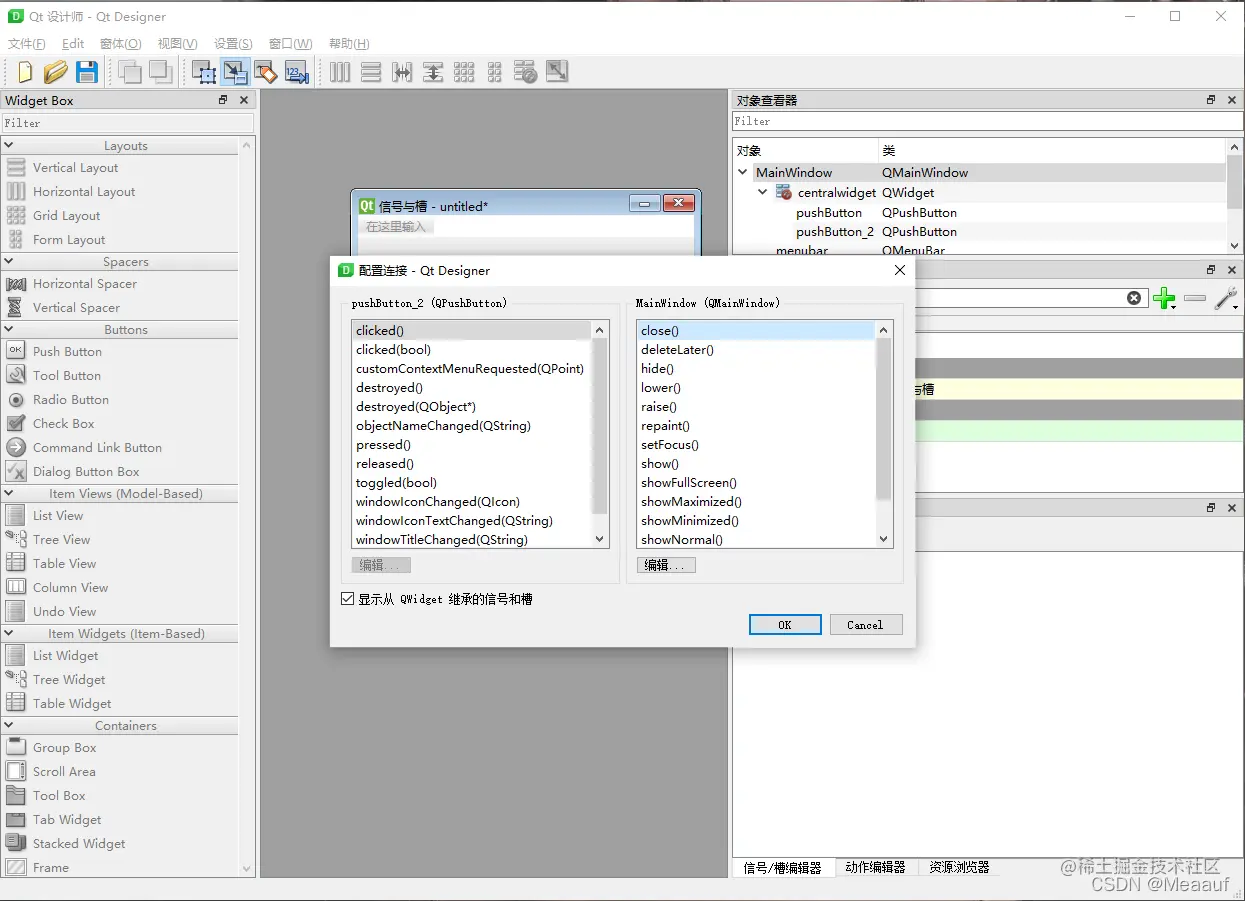
Task: Click the Send to Back toolbar icon
Action: click(x=130, y=72)
